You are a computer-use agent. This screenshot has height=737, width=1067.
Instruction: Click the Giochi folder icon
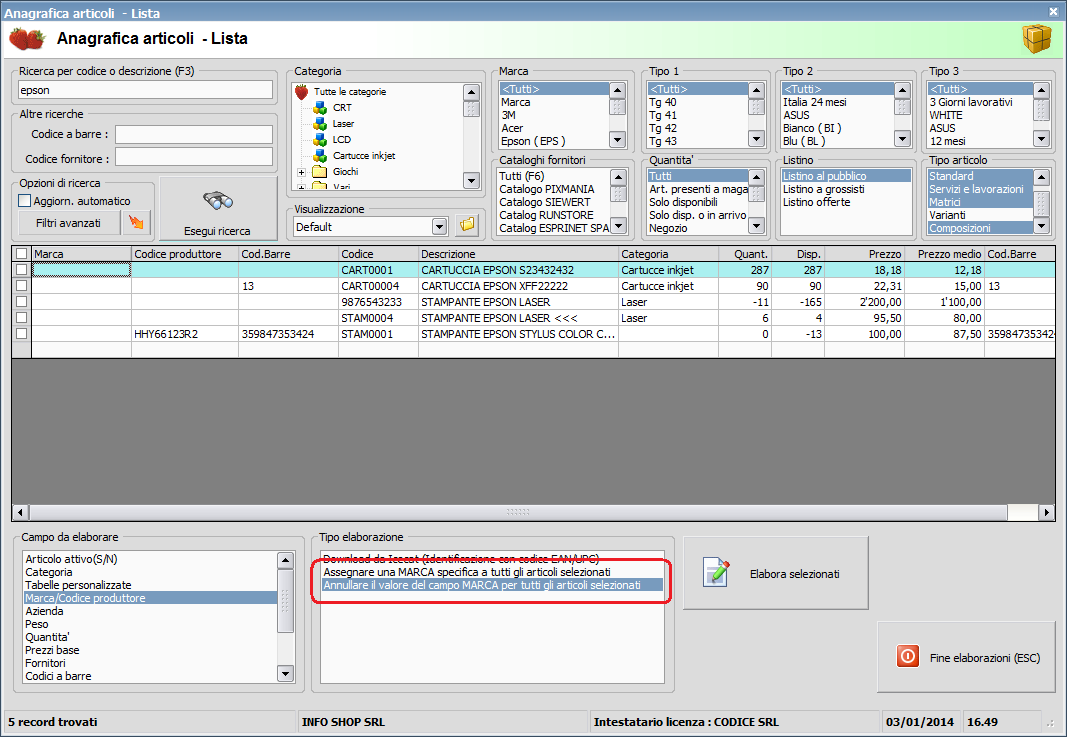pyautogui.click(x=320, y=171)
